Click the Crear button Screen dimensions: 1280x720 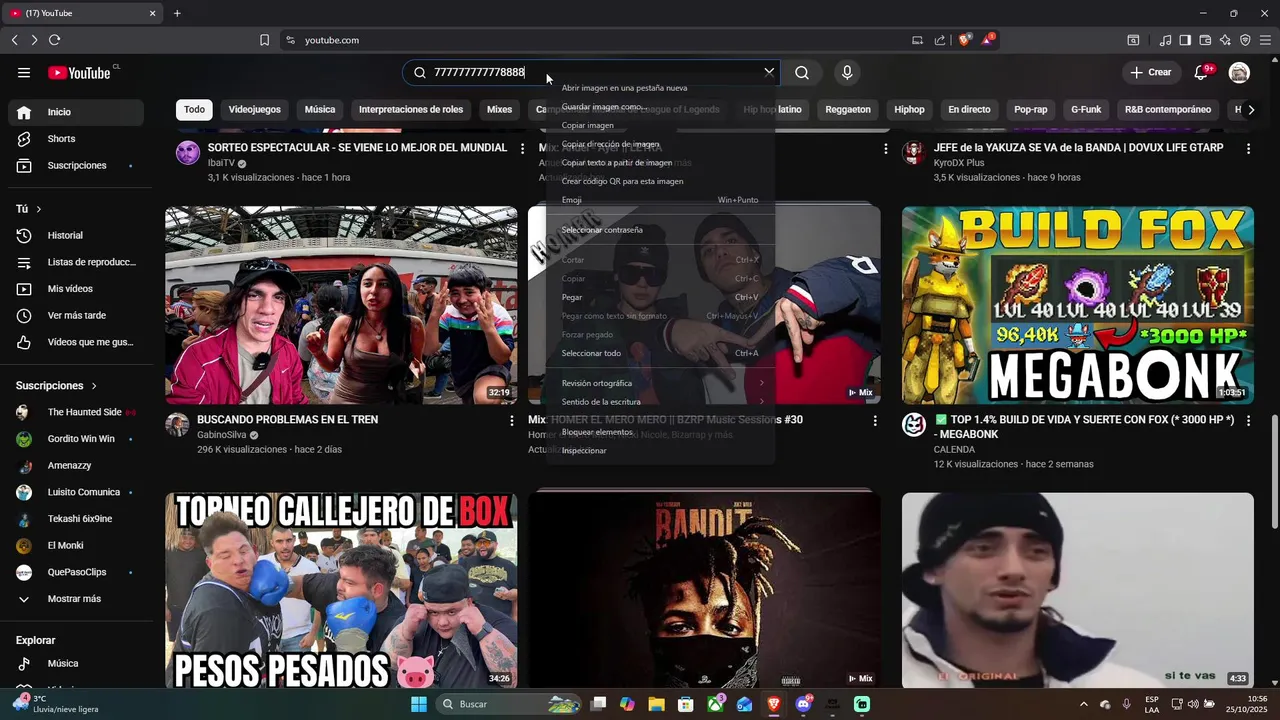click(x=1150, y=72)
